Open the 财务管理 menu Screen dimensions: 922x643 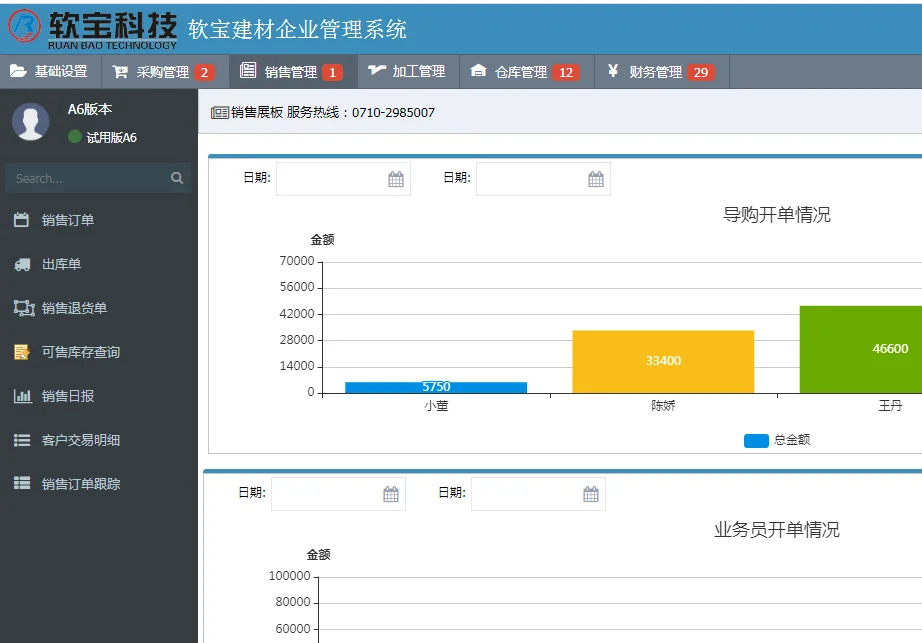662,72
